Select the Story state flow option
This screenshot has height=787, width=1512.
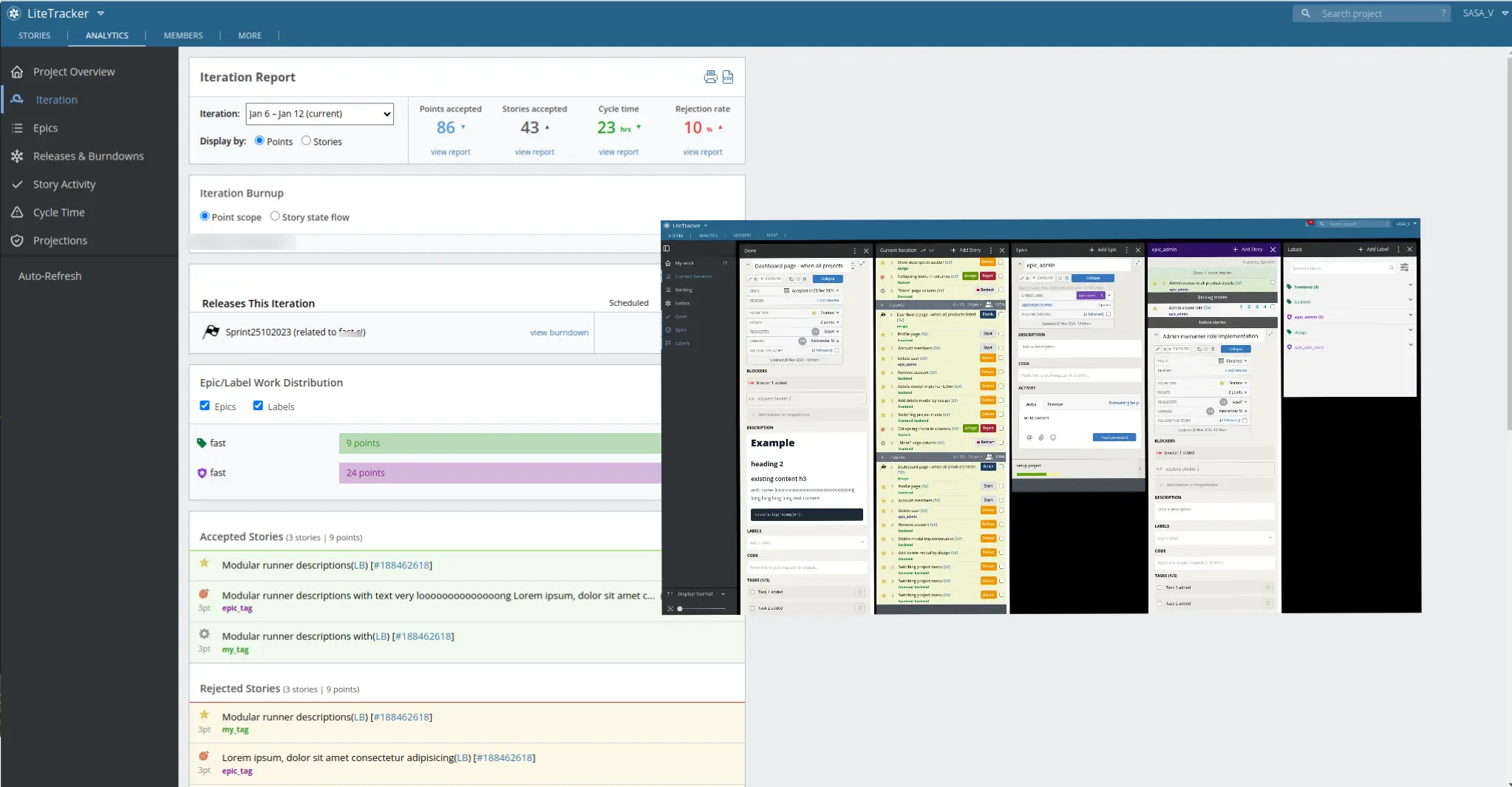275,217
